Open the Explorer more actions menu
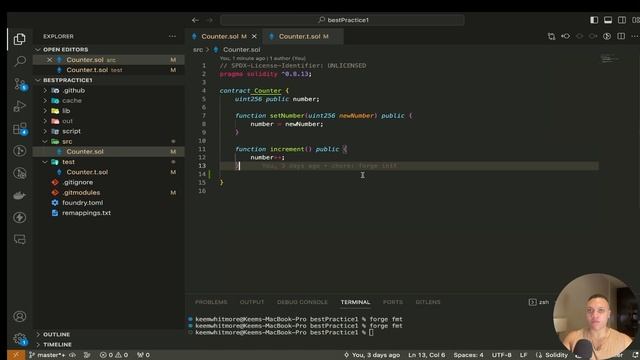This screenshot has width=640, height=360. click(x=172, y=36)
